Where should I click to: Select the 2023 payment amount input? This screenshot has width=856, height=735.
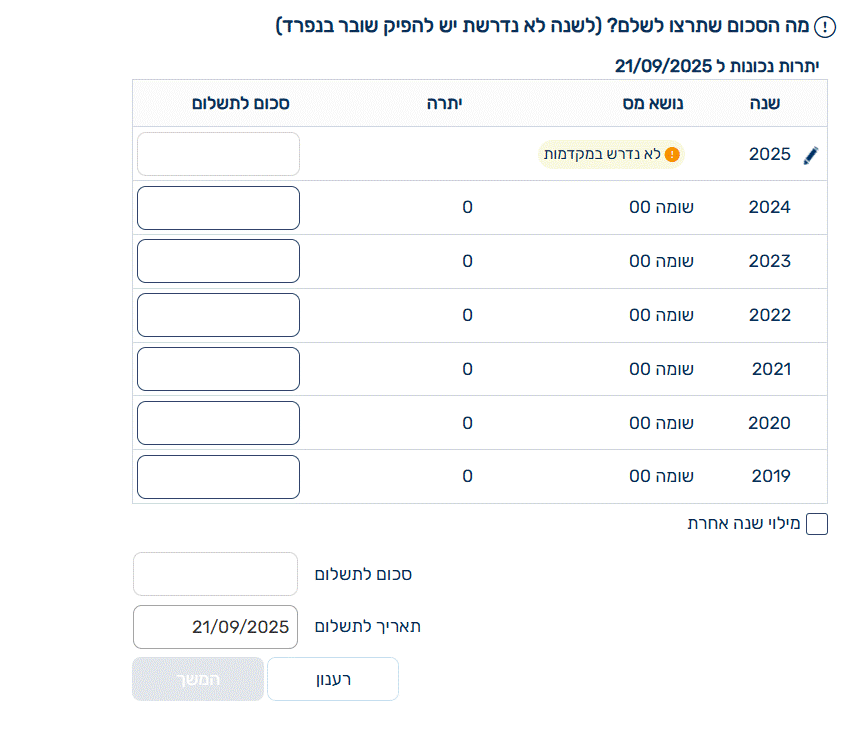(x=218, y=261)
